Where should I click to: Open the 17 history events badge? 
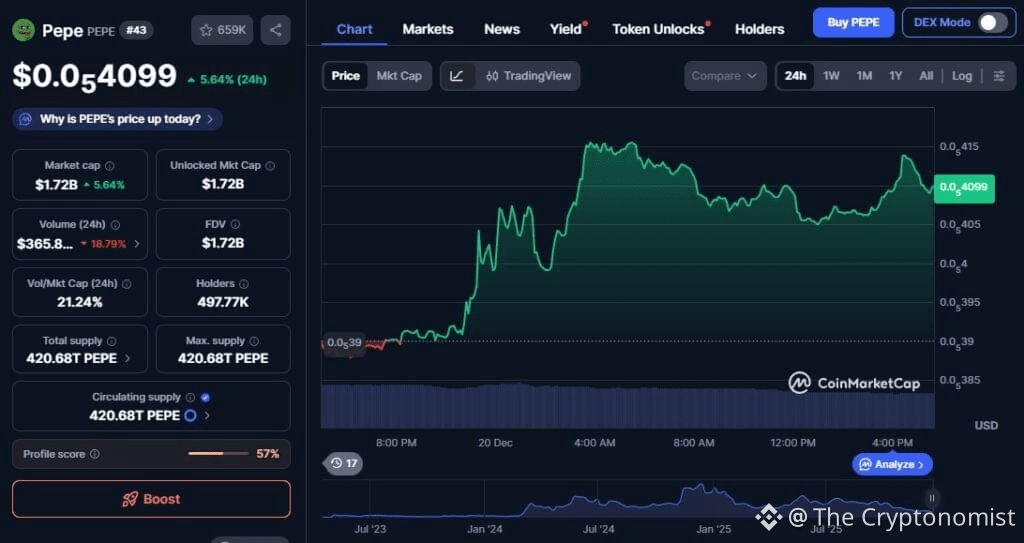click(x=343, y=463)
